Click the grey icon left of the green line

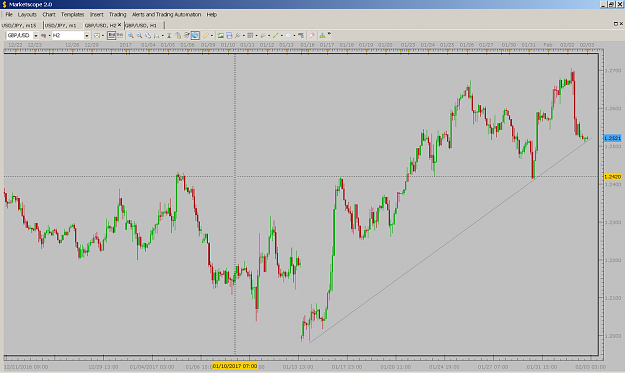tap(263, 35)
